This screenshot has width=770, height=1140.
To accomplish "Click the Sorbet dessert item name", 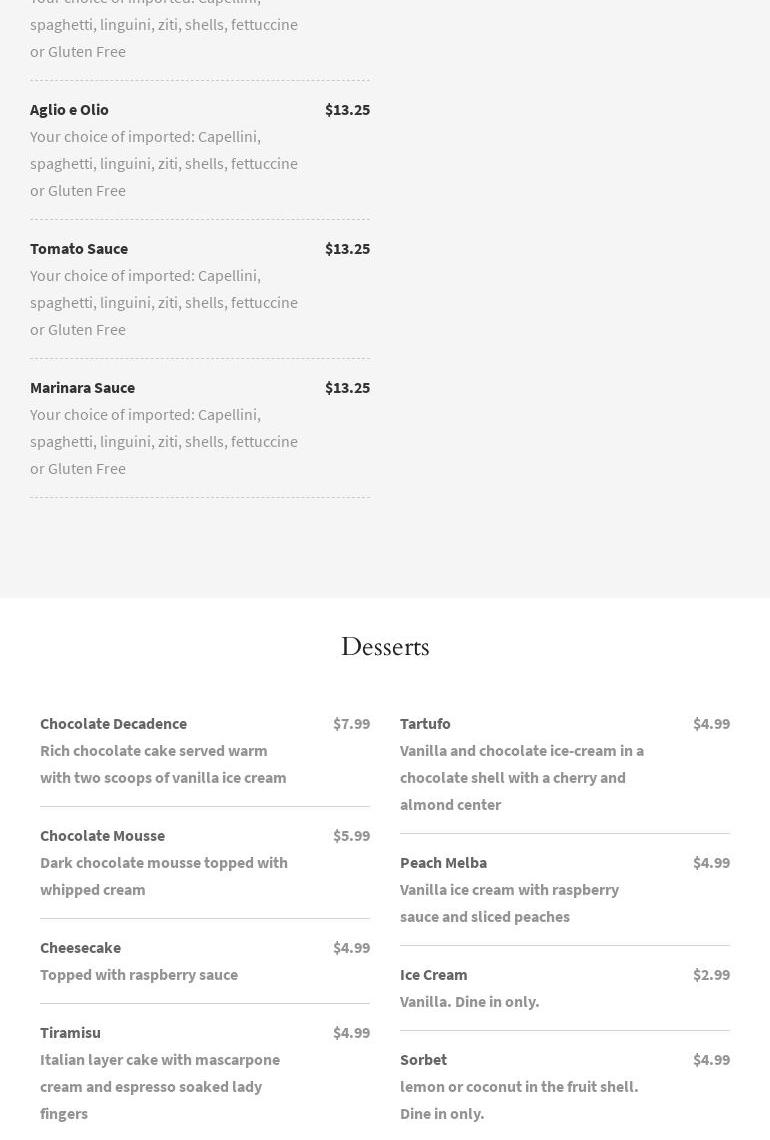I will tap(423, 1059).
